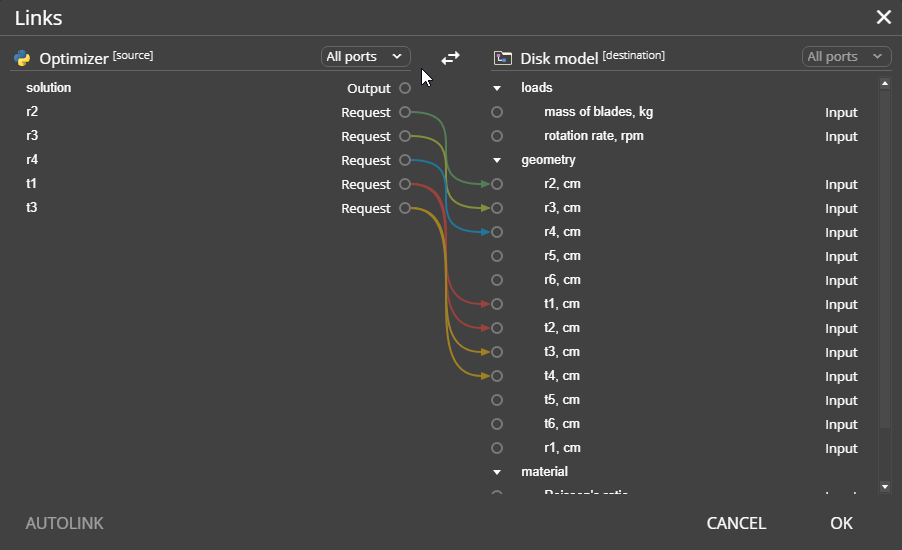Click the rotation rate, rpm input port

point(497,136)
